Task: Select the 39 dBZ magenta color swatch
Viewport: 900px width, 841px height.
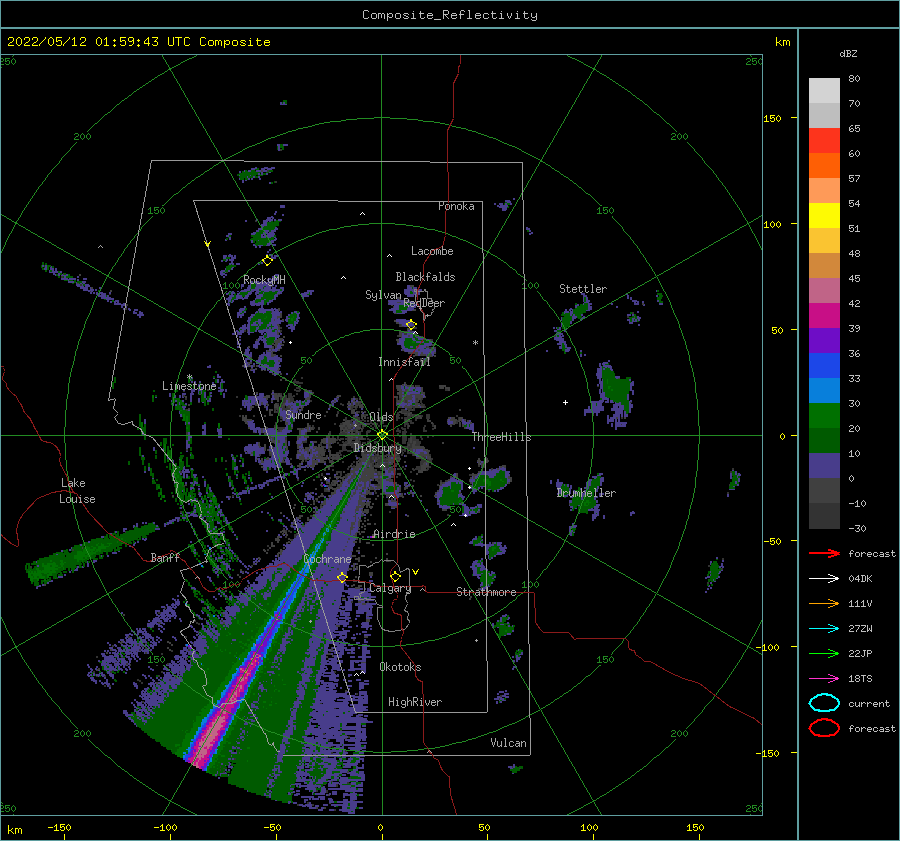Action: (x=824, y=316)
